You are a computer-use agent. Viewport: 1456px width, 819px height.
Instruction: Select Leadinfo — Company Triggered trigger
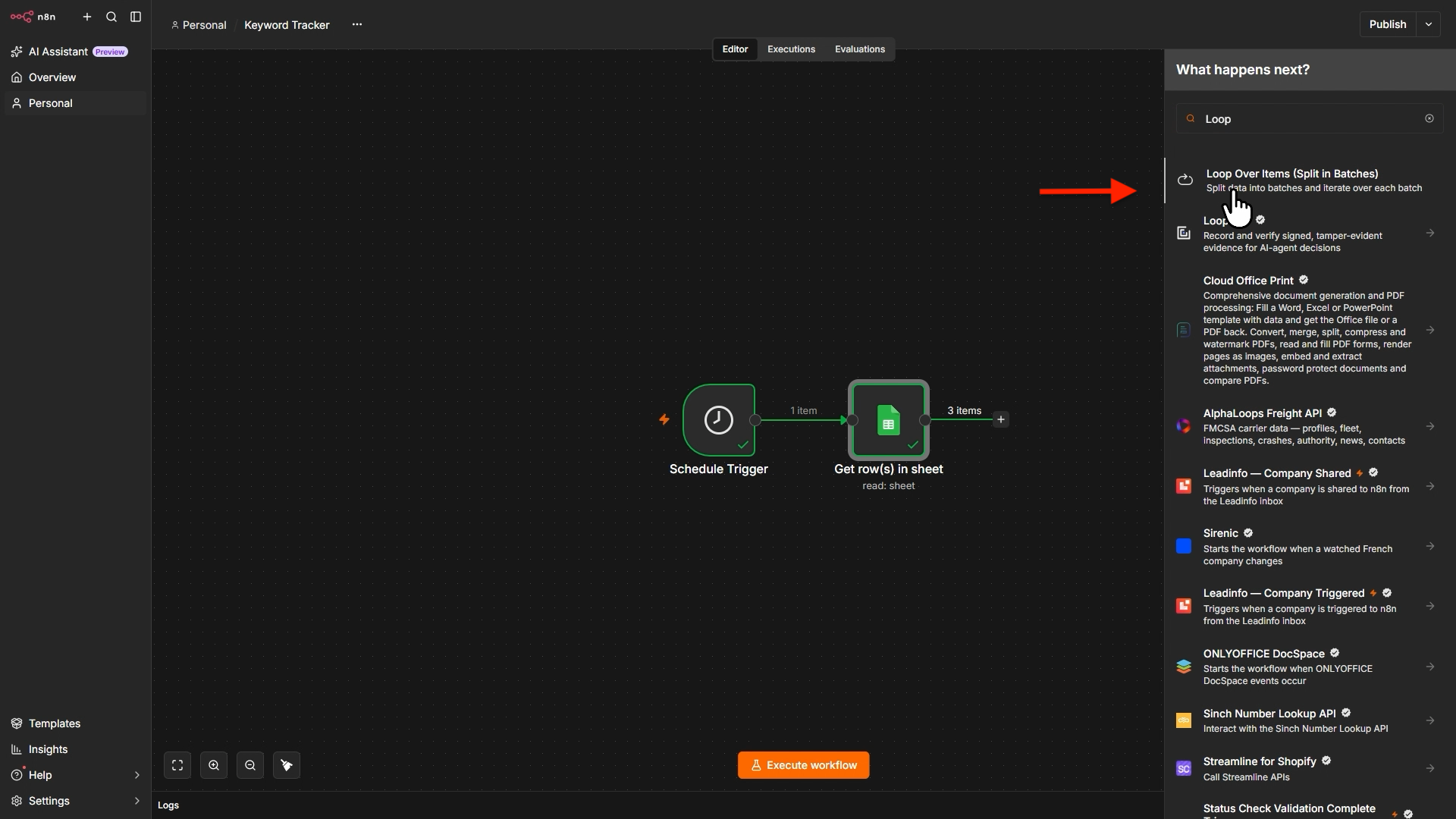[1310, 606]
